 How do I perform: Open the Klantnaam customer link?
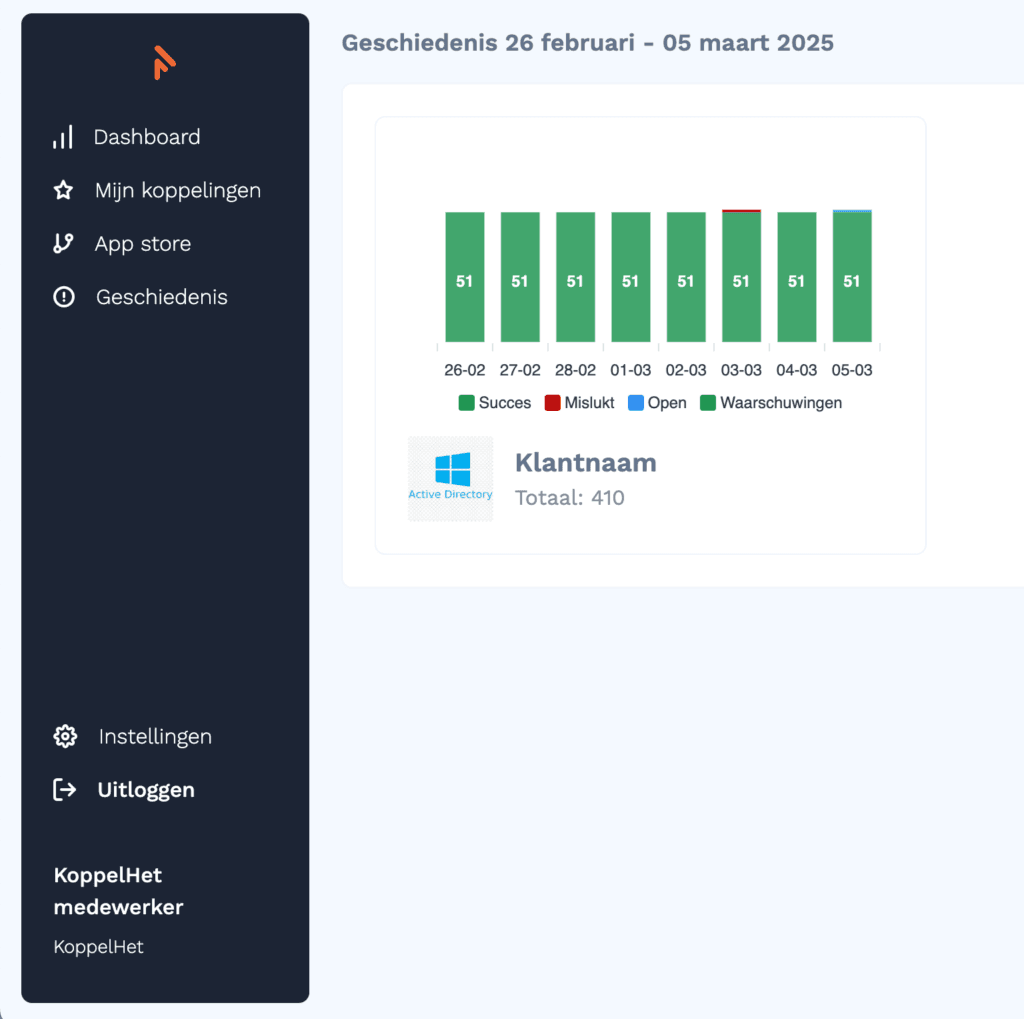click(585, 462)
